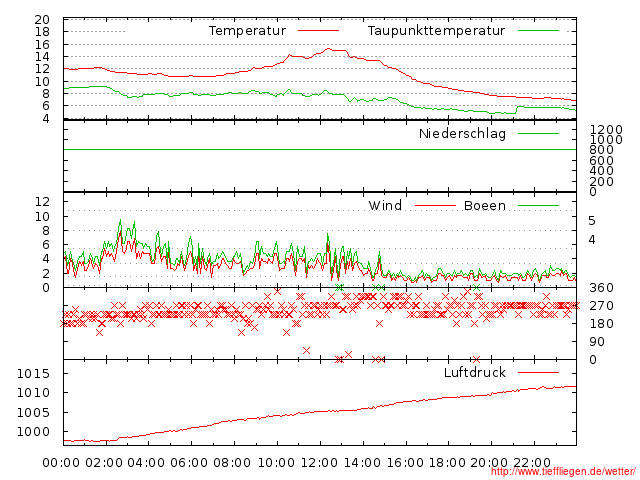Click the 5 on the right wind scale
The image size is (640, 480).
point(592,221)
